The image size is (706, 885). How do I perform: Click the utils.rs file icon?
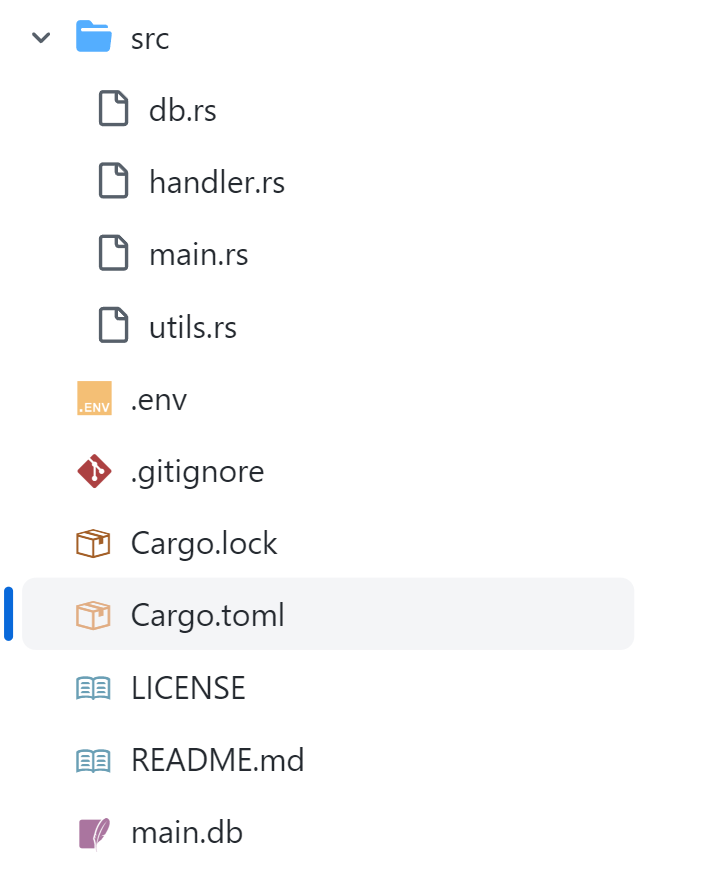tap(113, 326)
